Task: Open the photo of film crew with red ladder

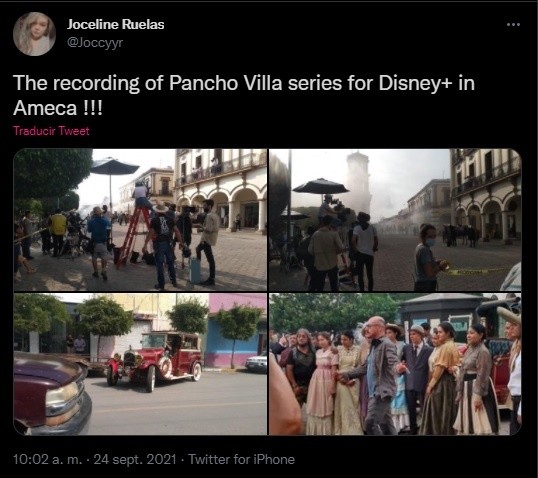Action: pos(140,220)
